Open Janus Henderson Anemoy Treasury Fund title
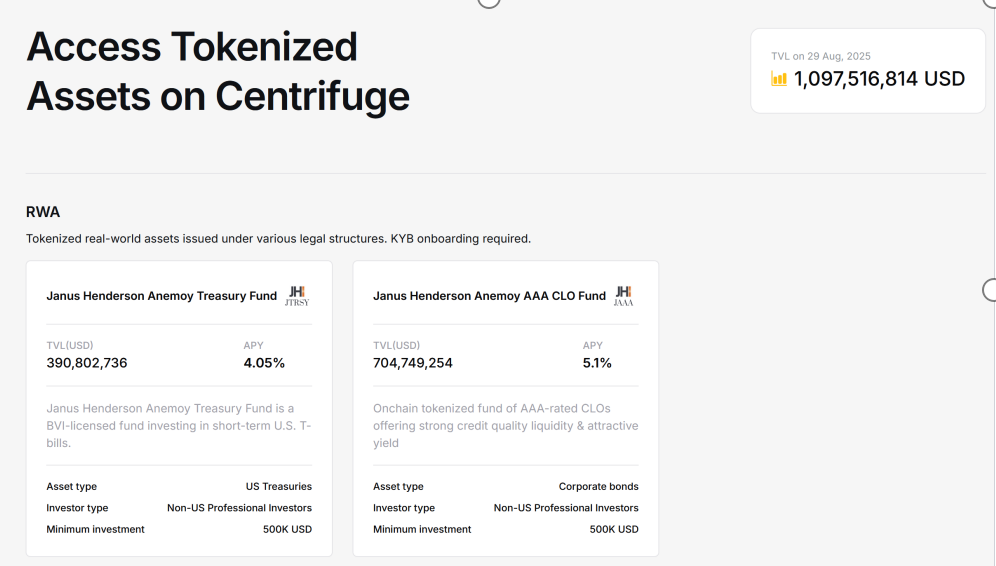This screenshot has height=566, width=996. point(161,296)
